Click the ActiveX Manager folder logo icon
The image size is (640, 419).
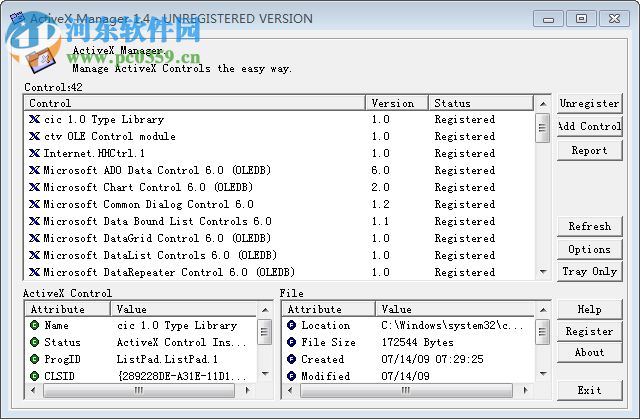pyautogui.click(x=40, y=60)
